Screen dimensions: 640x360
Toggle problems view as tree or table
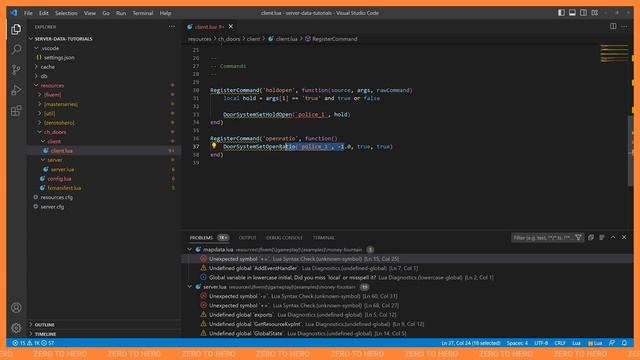coord(602,238)
